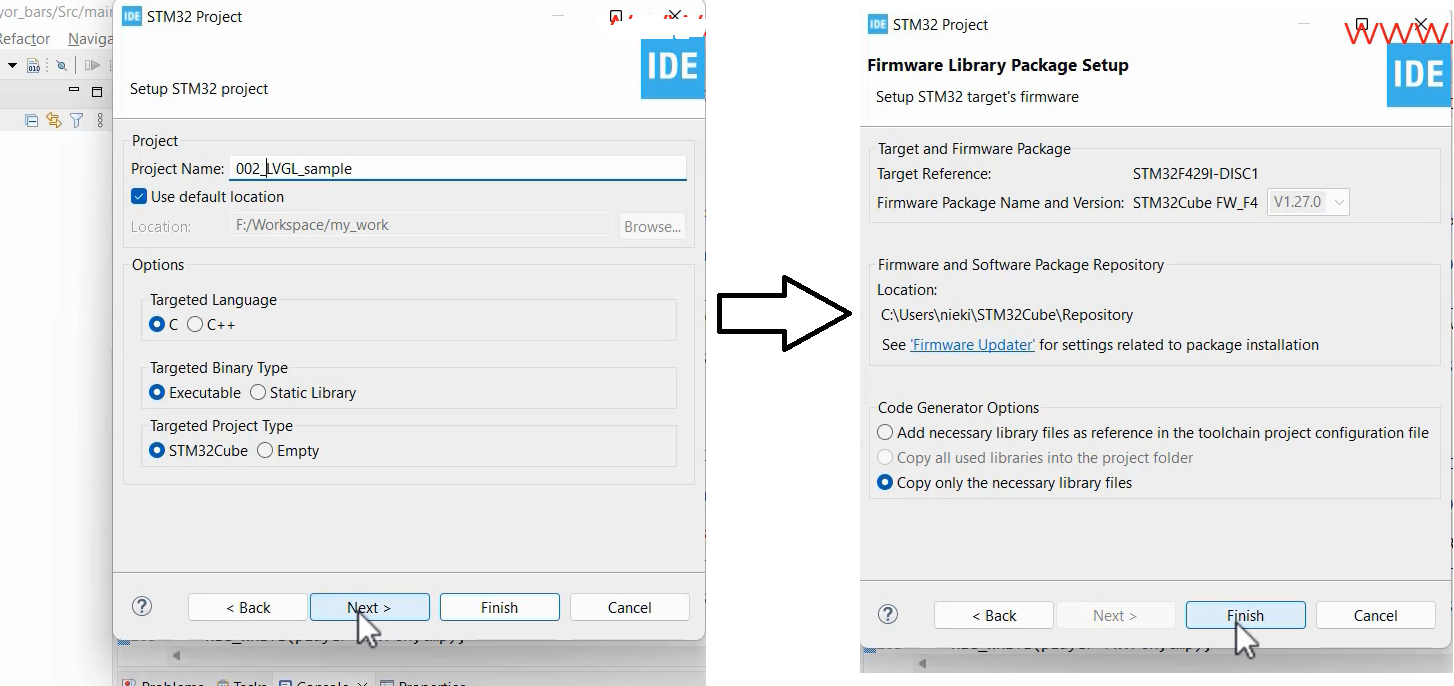1454x686 pixels.
Task: Maximize the project explorer view pane
Action: [97, 92]
